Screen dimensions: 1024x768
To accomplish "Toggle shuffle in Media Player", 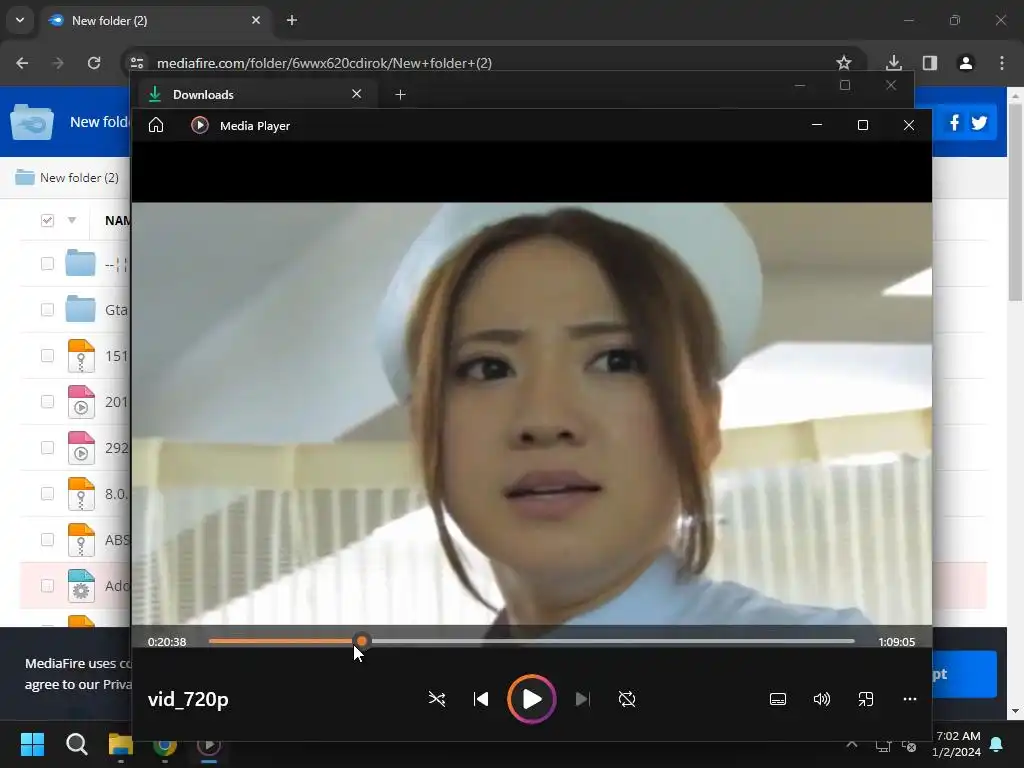I will pos(436,699).
